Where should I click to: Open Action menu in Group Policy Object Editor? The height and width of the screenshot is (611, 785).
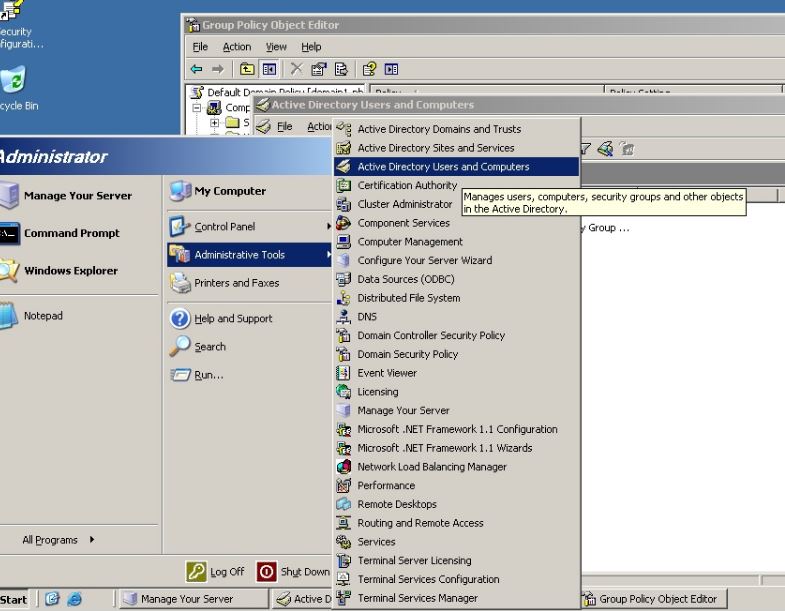[x=237, y=47]
